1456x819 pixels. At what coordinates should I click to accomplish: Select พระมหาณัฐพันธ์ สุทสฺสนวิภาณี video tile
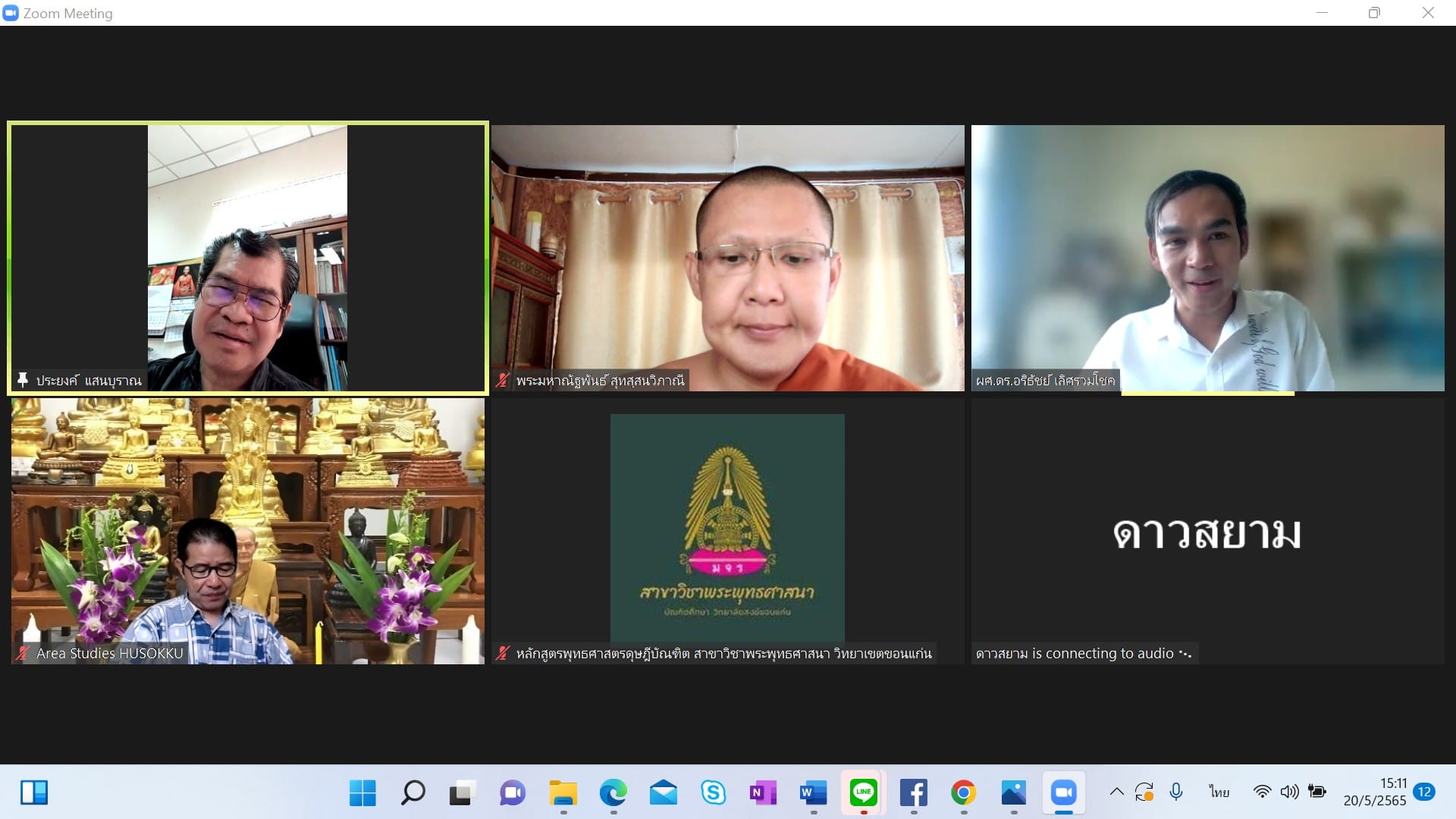tap(728, 258)
